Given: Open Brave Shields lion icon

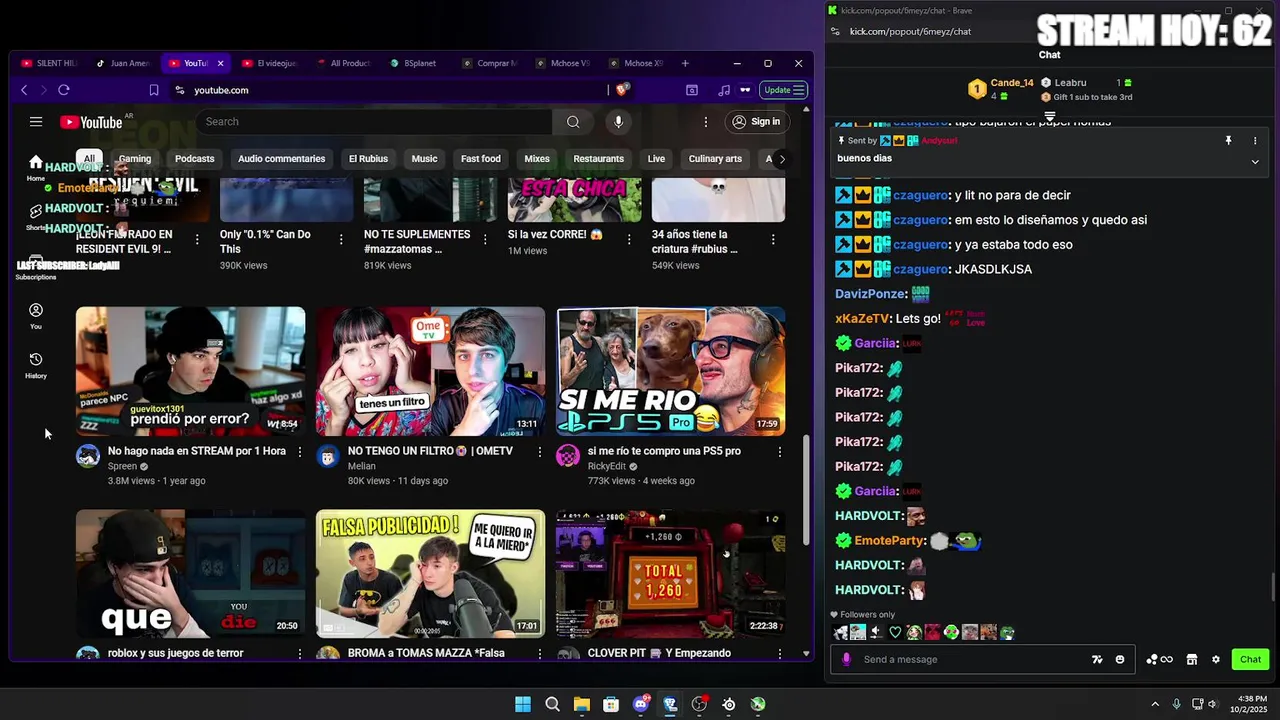Looking at the screenshot, I should click(x=622, y=90).
